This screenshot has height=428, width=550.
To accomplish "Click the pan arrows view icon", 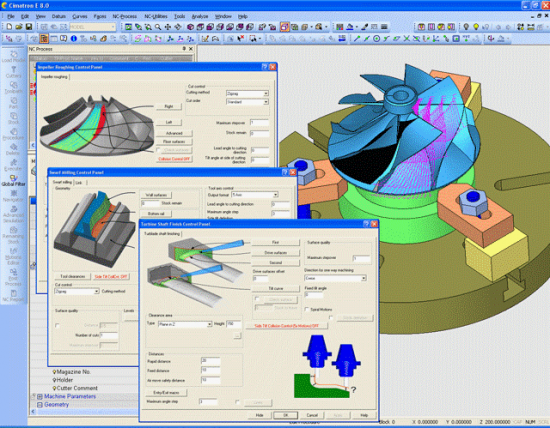I will 168,27.
